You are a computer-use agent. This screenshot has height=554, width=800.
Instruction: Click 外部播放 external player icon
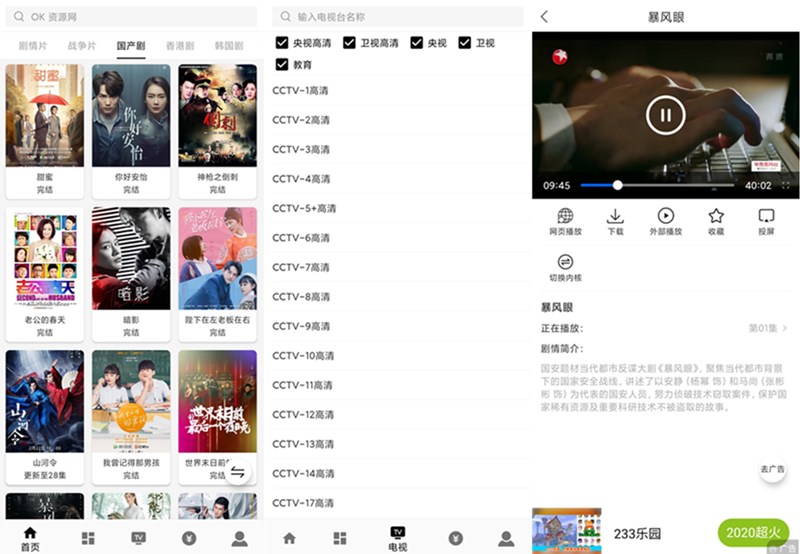click(x=665, y=221)
